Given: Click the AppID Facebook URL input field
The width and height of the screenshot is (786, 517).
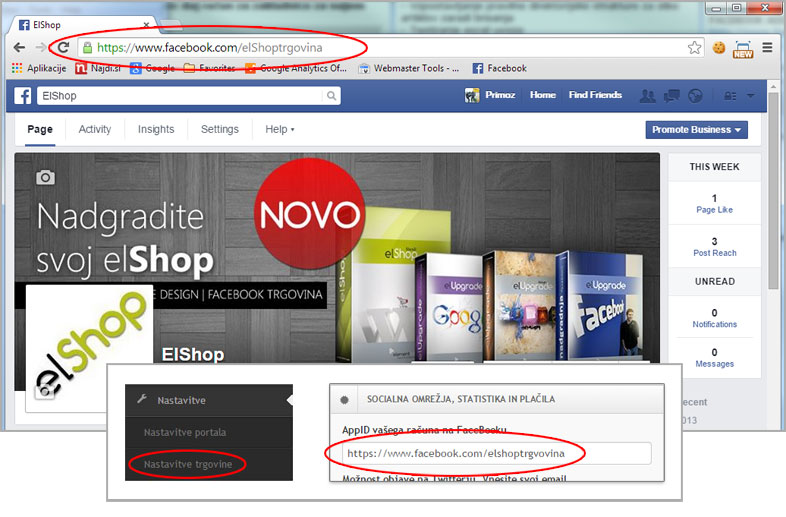Looking at the screenshot, I should 497,453.
